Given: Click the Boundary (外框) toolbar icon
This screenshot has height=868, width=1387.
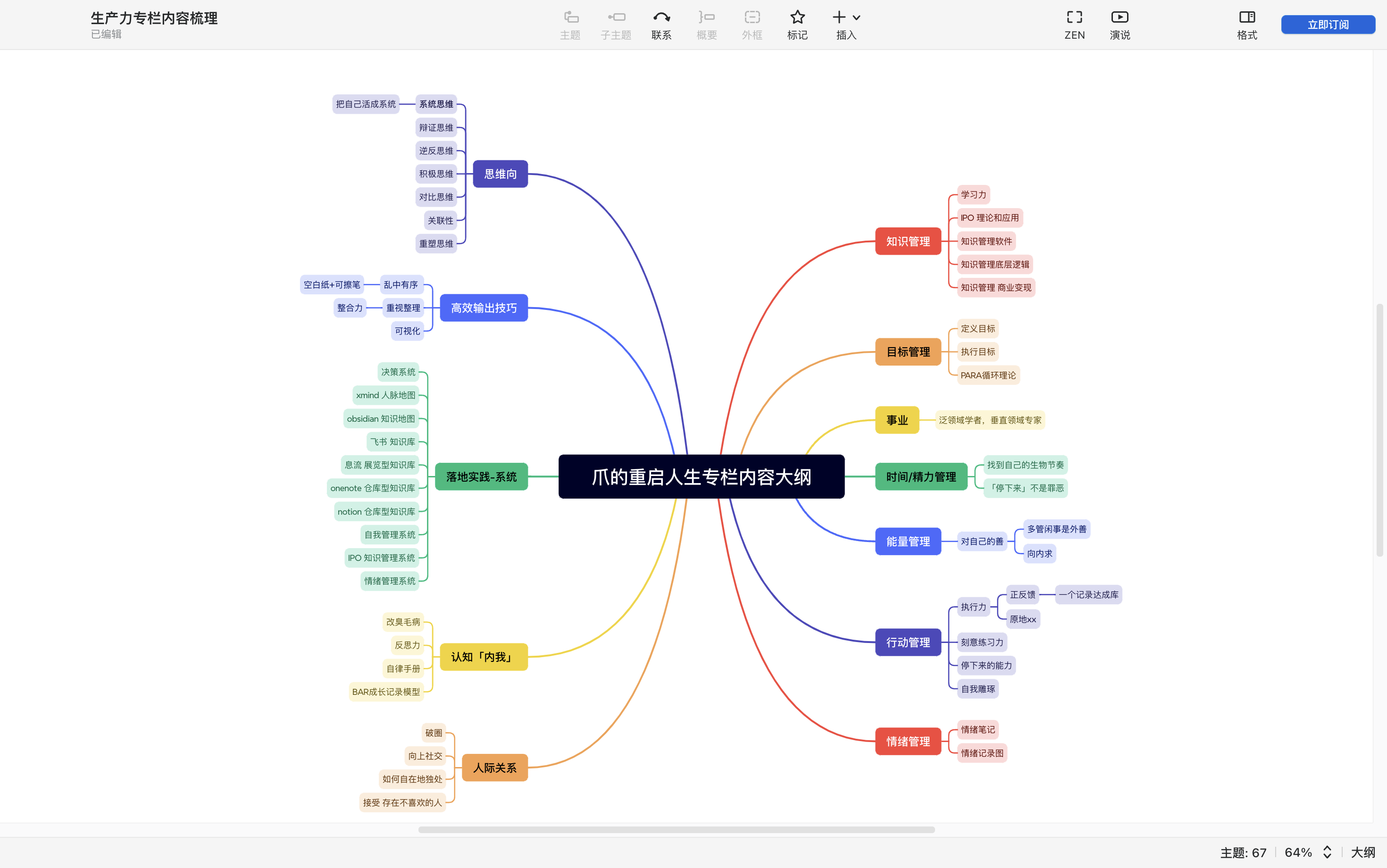Looking at the screenshot, I should coord(752,18).
